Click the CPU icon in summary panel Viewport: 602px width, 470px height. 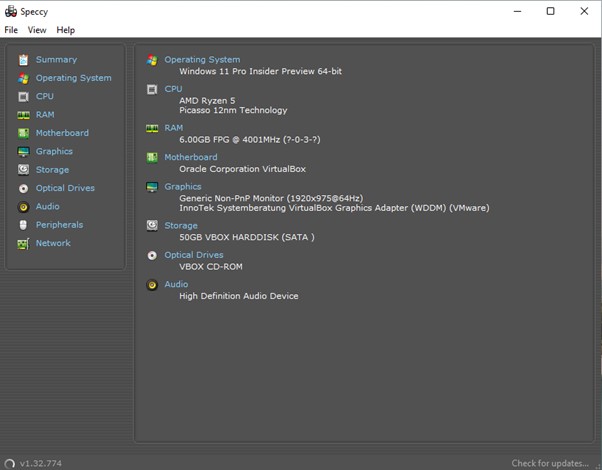pos(152,89)
